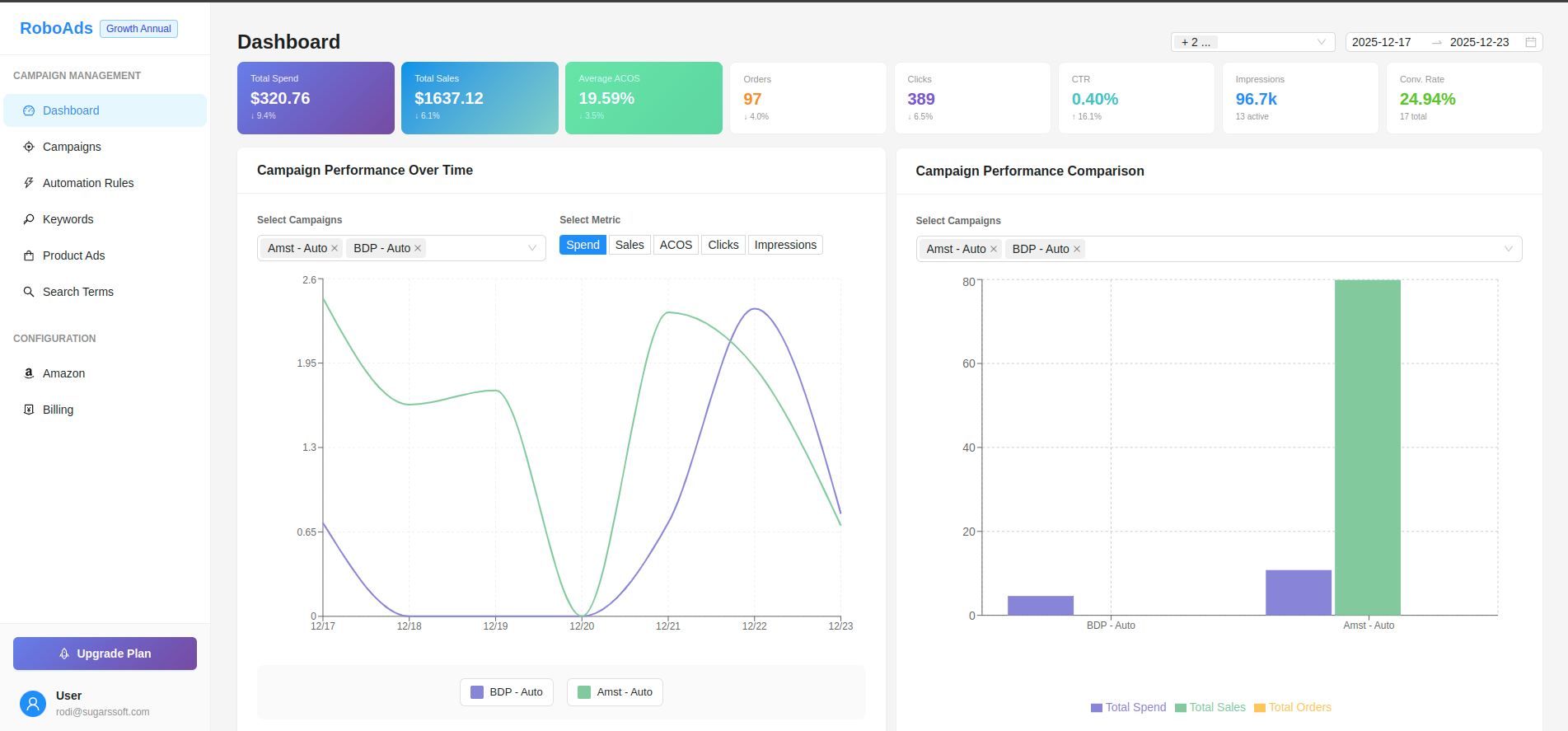Open Billing configuration
Viewport: 1568px width, 731px height.
(105, 410)
